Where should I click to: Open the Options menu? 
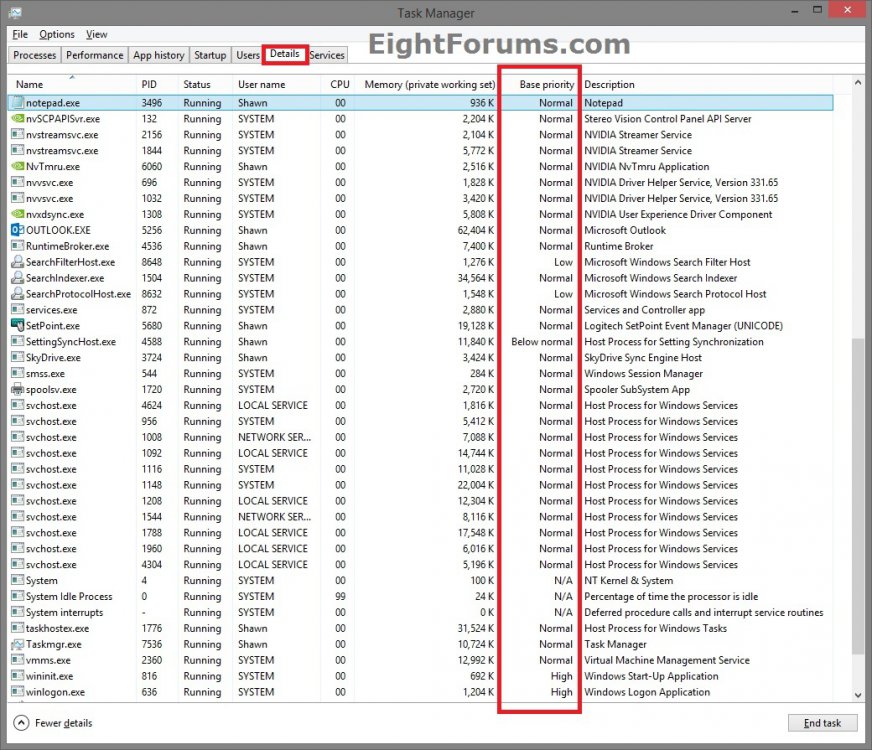tap(56, 34)
